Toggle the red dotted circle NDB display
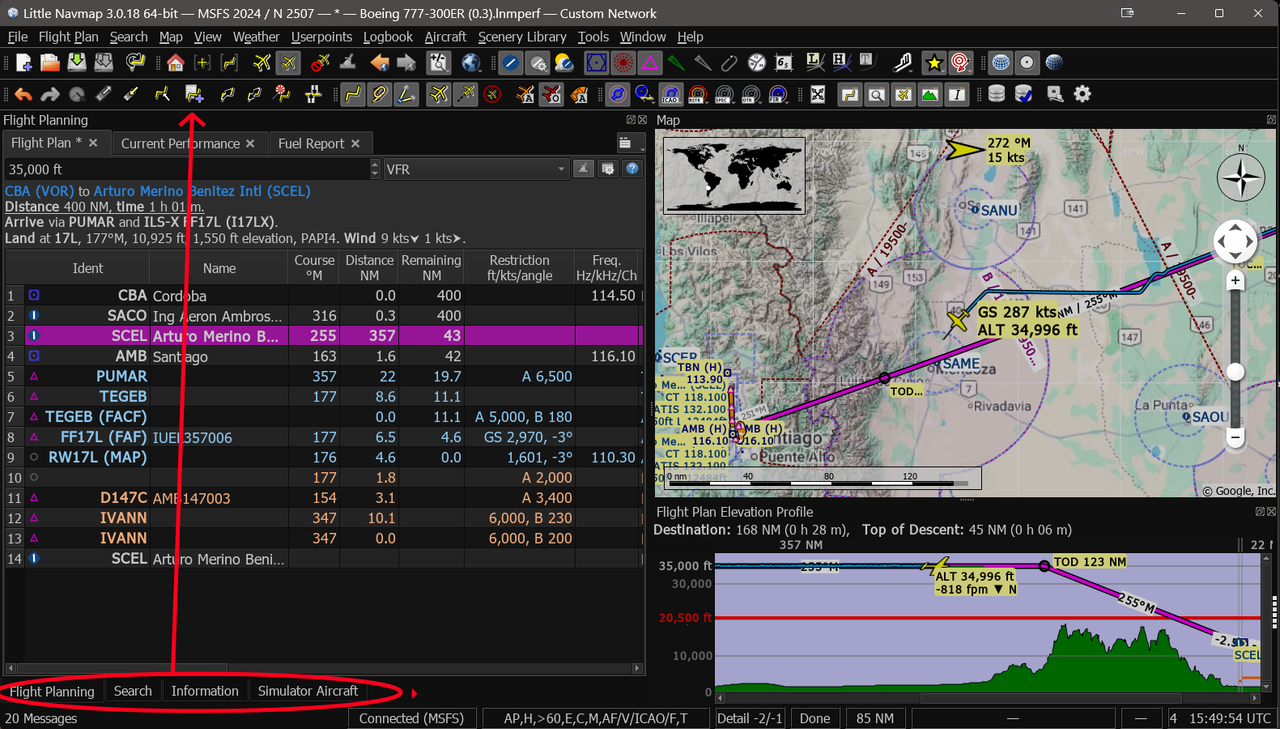1280x729 pixels. pyautogui.click(x=623, y=63)
